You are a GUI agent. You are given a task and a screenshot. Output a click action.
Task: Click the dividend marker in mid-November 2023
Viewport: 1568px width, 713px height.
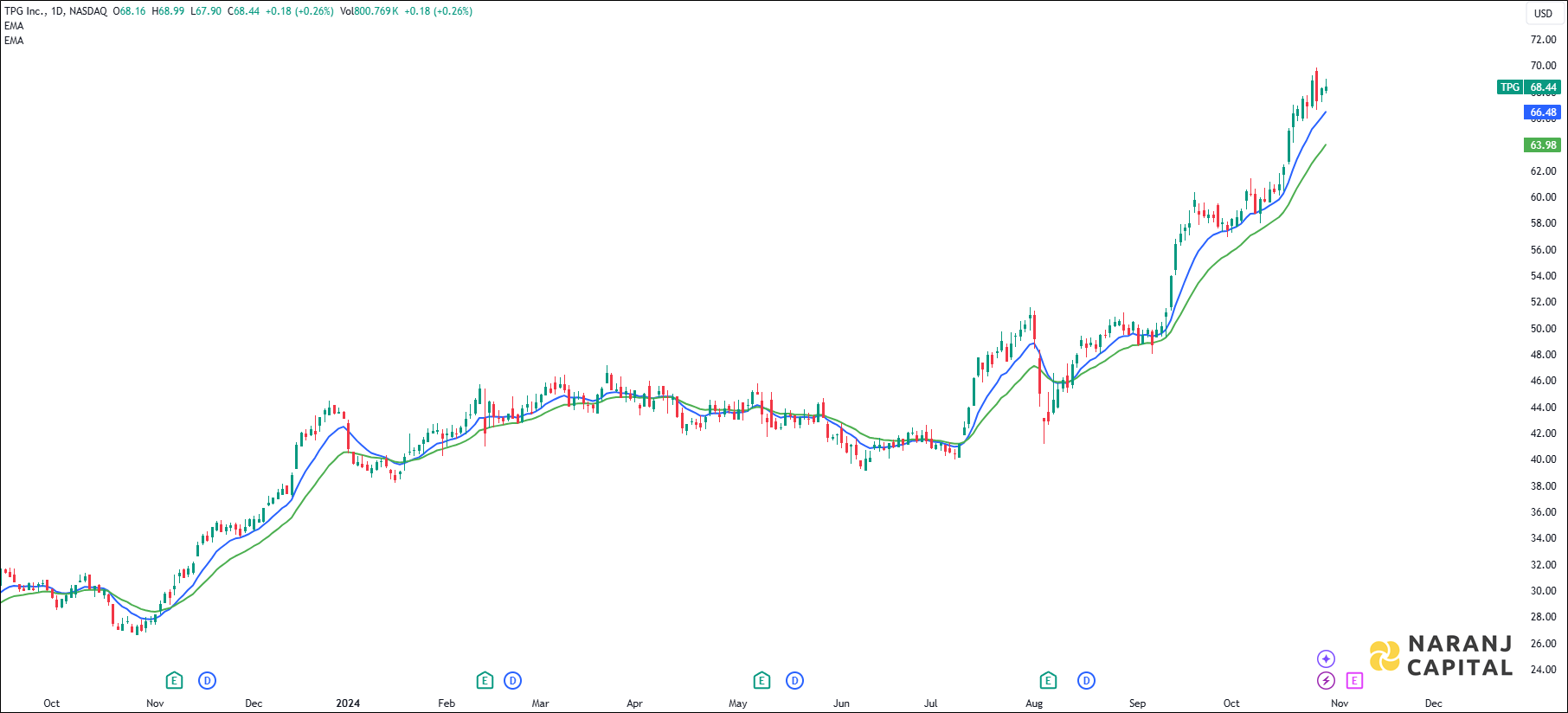click(207, 681)
